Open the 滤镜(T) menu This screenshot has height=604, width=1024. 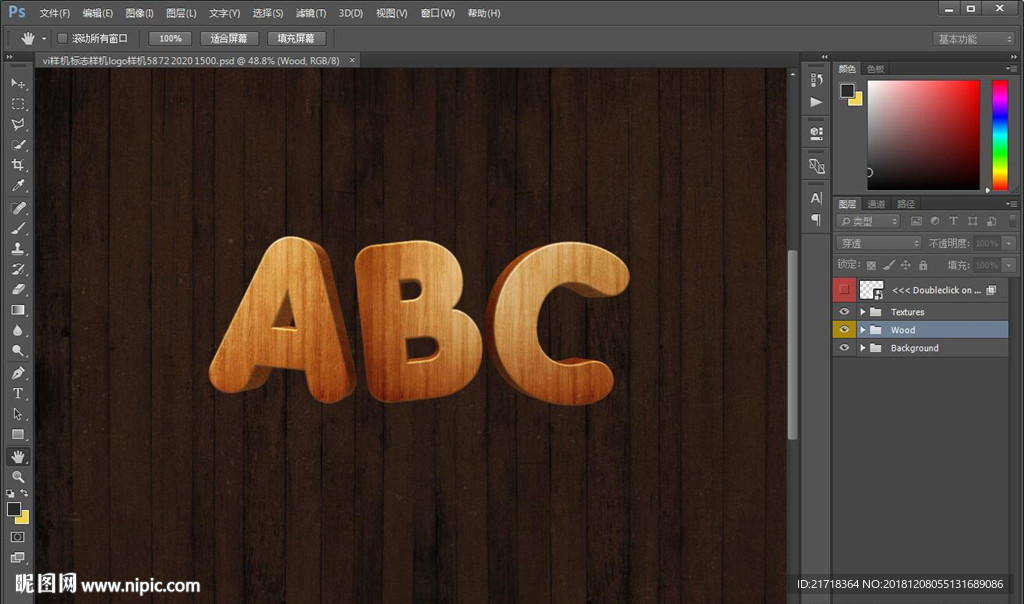point(311,13)
